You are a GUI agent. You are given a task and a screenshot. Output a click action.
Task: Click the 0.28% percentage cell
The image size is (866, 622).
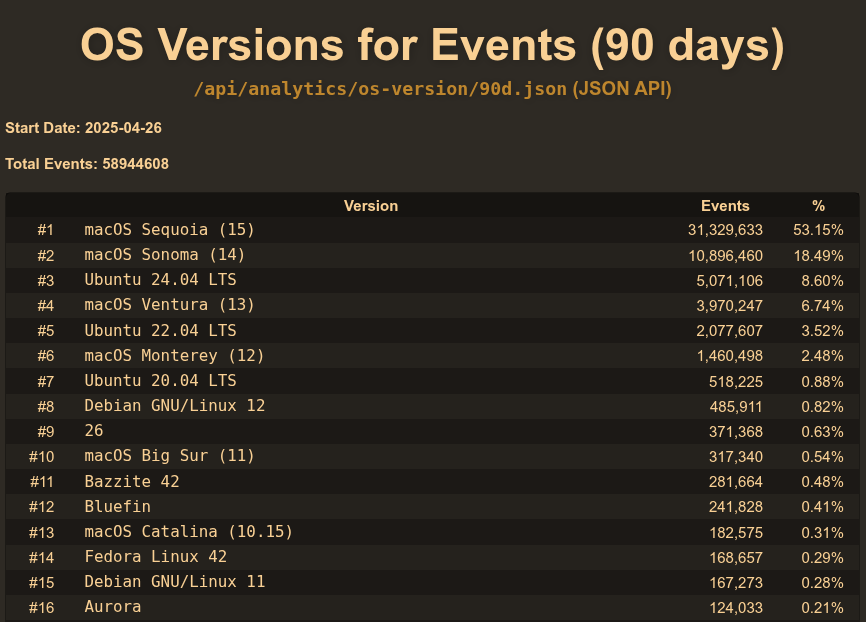click(822, 583)
